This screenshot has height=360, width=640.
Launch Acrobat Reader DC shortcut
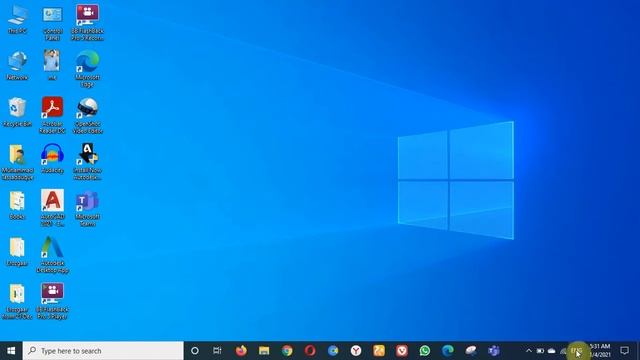pyautogui.click(x=52, y=115)
